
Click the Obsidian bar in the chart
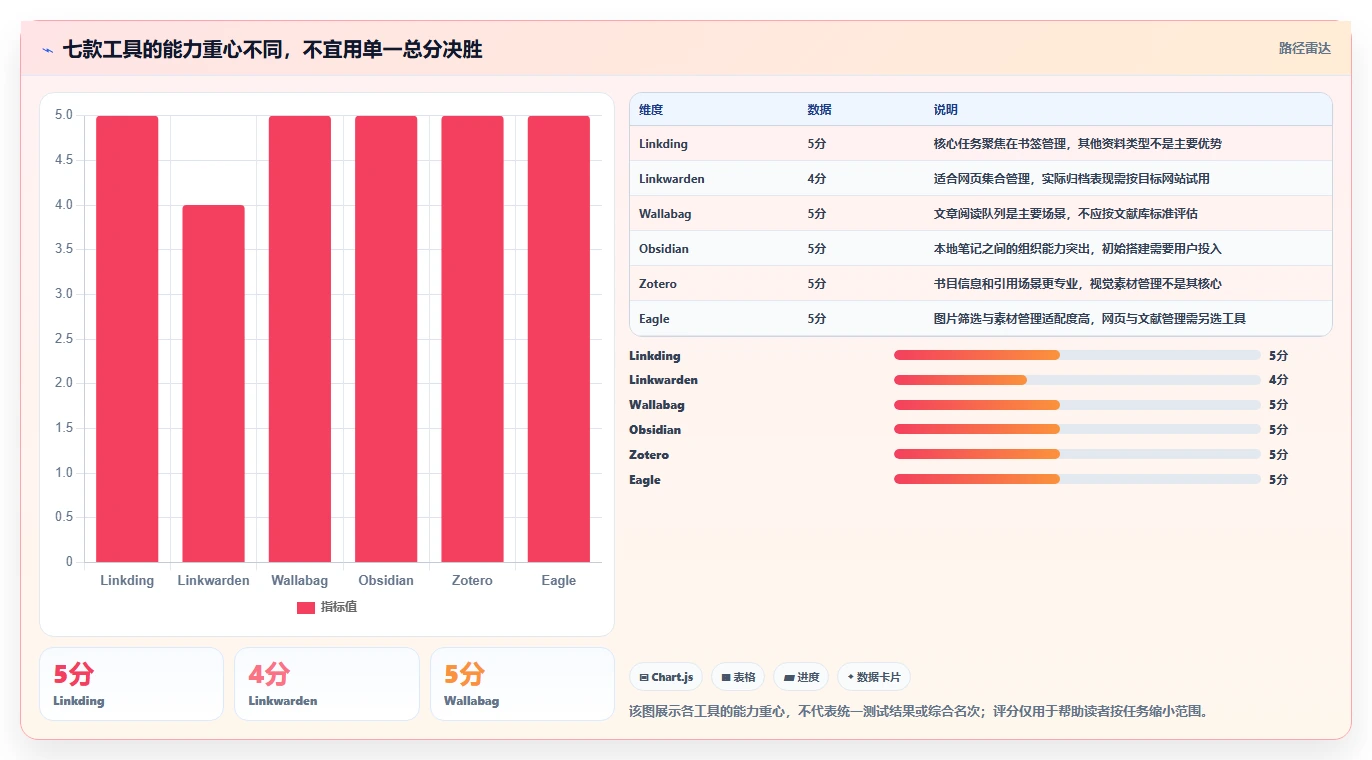pos(386,339)
